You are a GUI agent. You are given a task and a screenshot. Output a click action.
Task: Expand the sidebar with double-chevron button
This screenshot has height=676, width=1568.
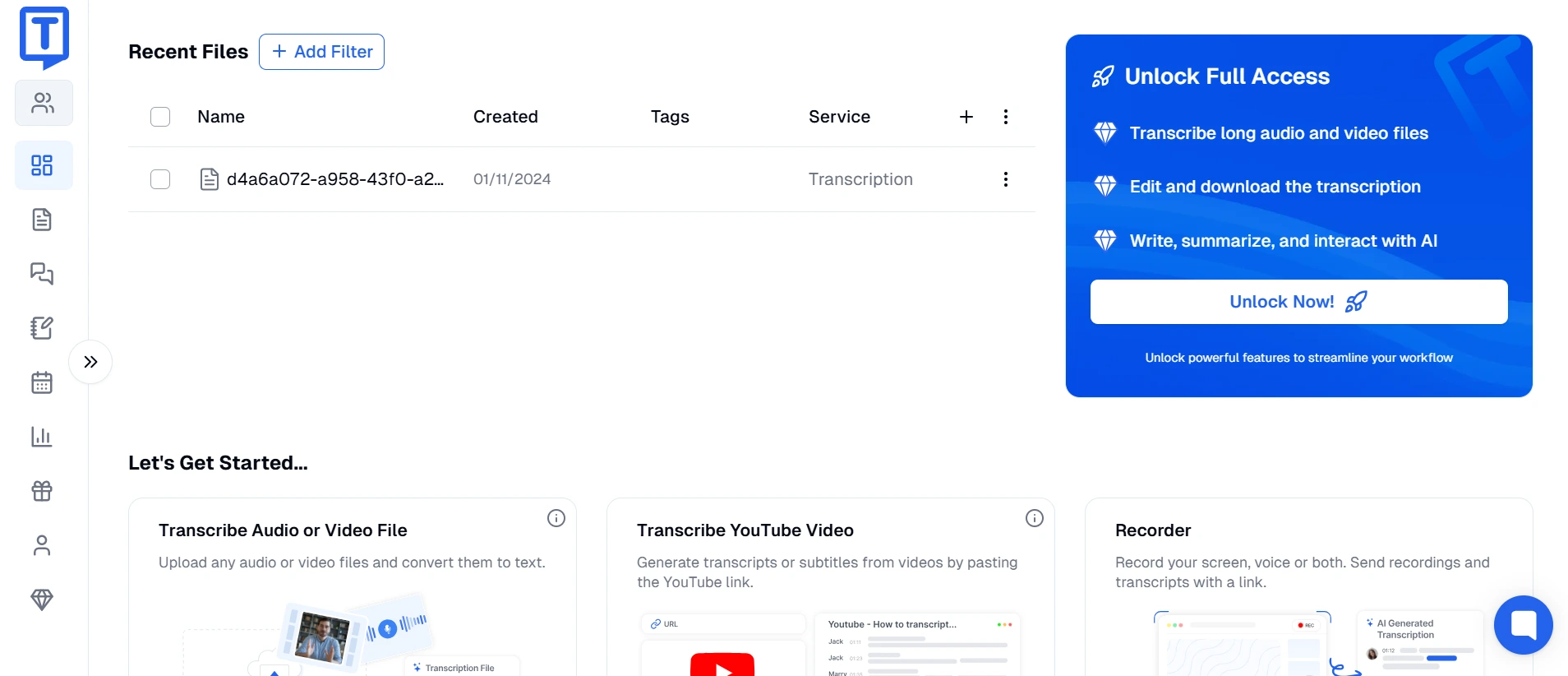coord(90,362)
